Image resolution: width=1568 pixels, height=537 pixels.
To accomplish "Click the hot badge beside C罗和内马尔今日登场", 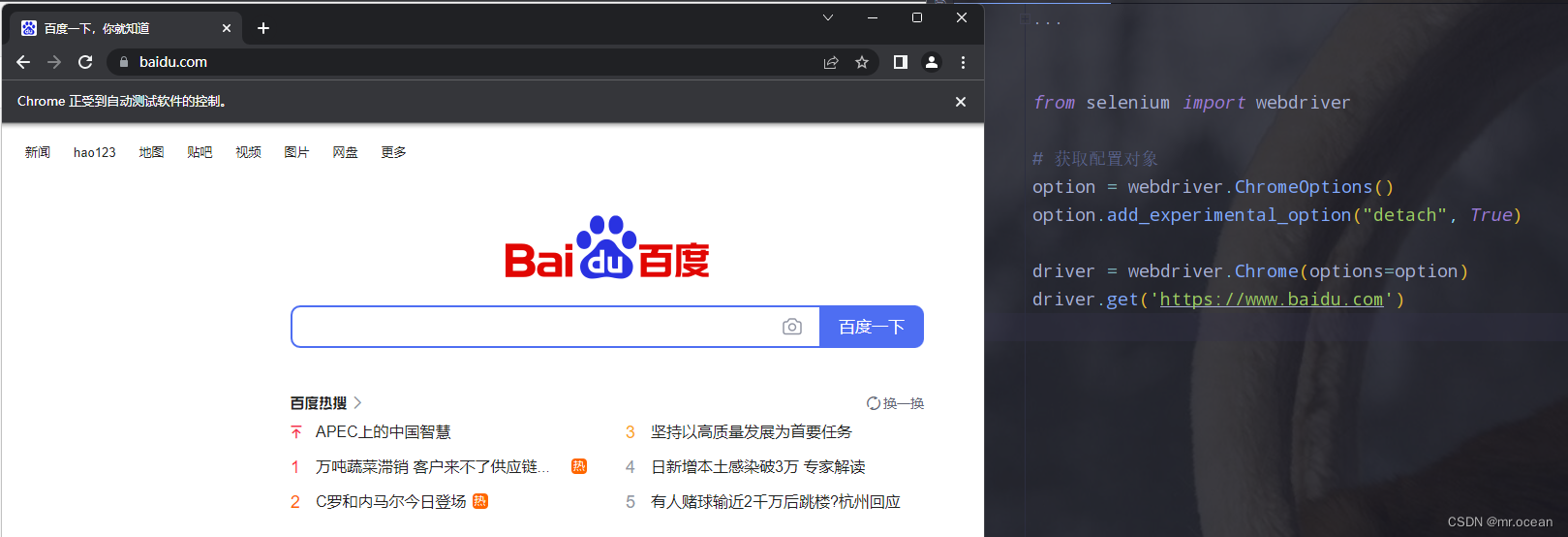I will 480,501.
